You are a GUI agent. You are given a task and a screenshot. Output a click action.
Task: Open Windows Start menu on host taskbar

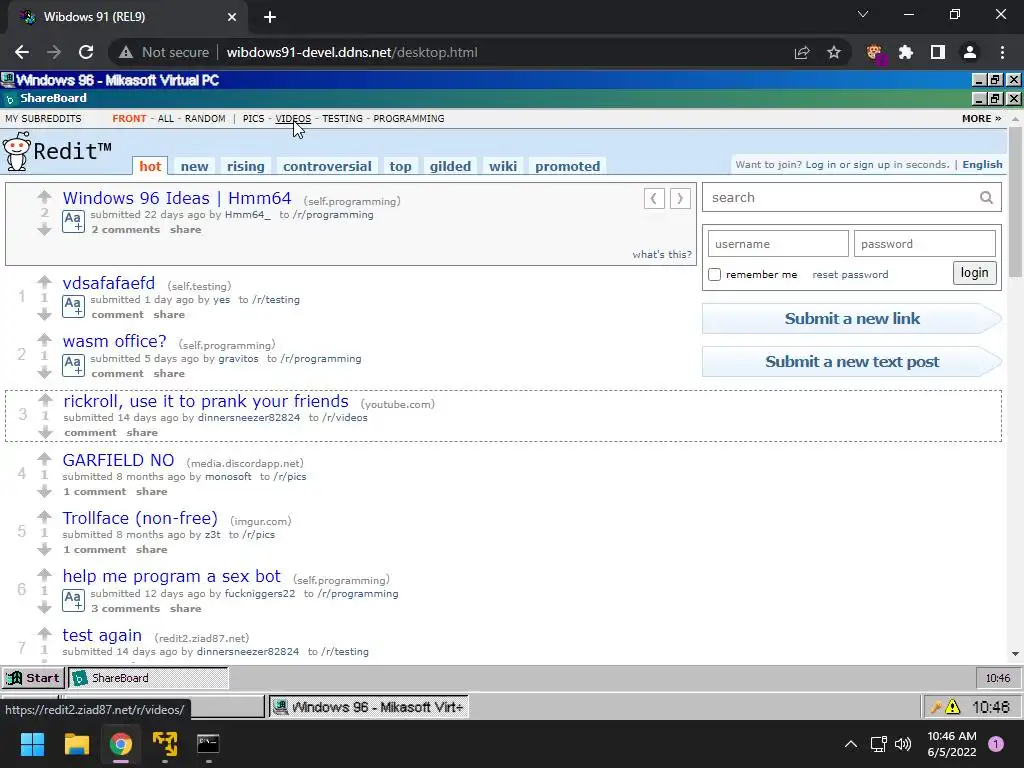pyautogui.click(x=32, y=744)
